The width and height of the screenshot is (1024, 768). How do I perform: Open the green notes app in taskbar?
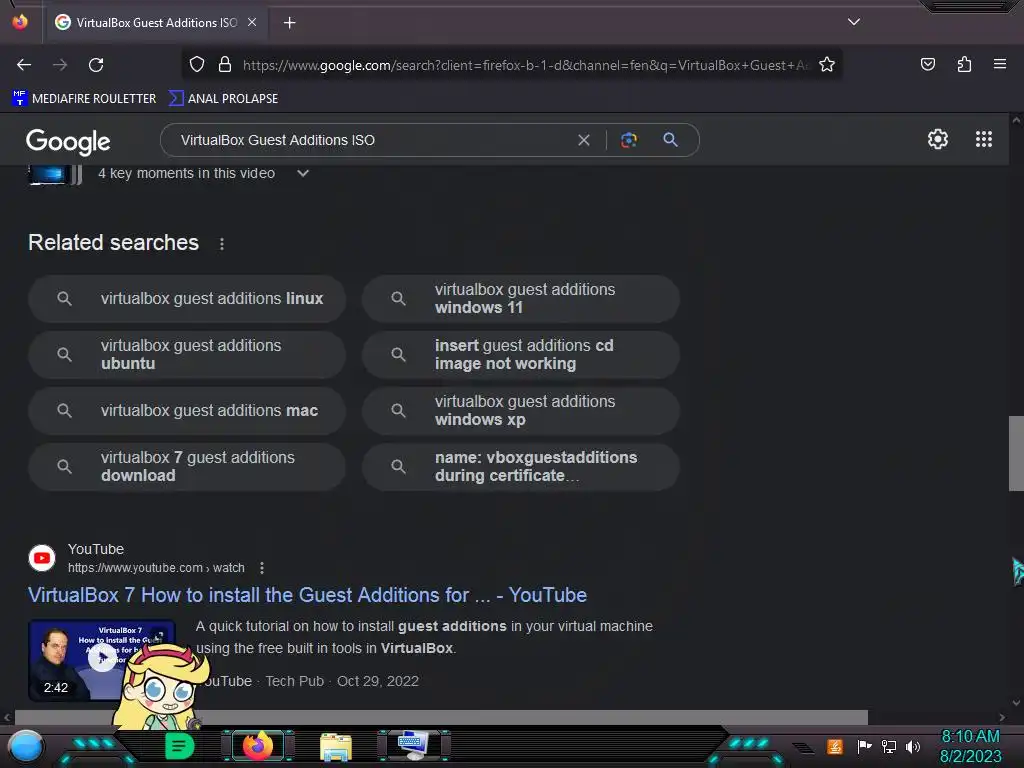tap(179, 746)
